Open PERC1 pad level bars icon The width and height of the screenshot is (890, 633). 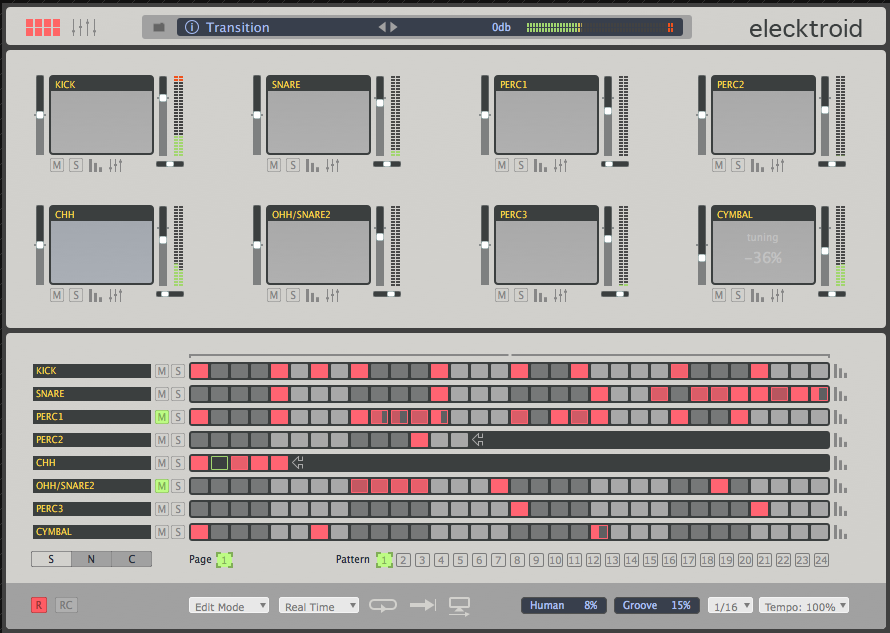point(540,165)
